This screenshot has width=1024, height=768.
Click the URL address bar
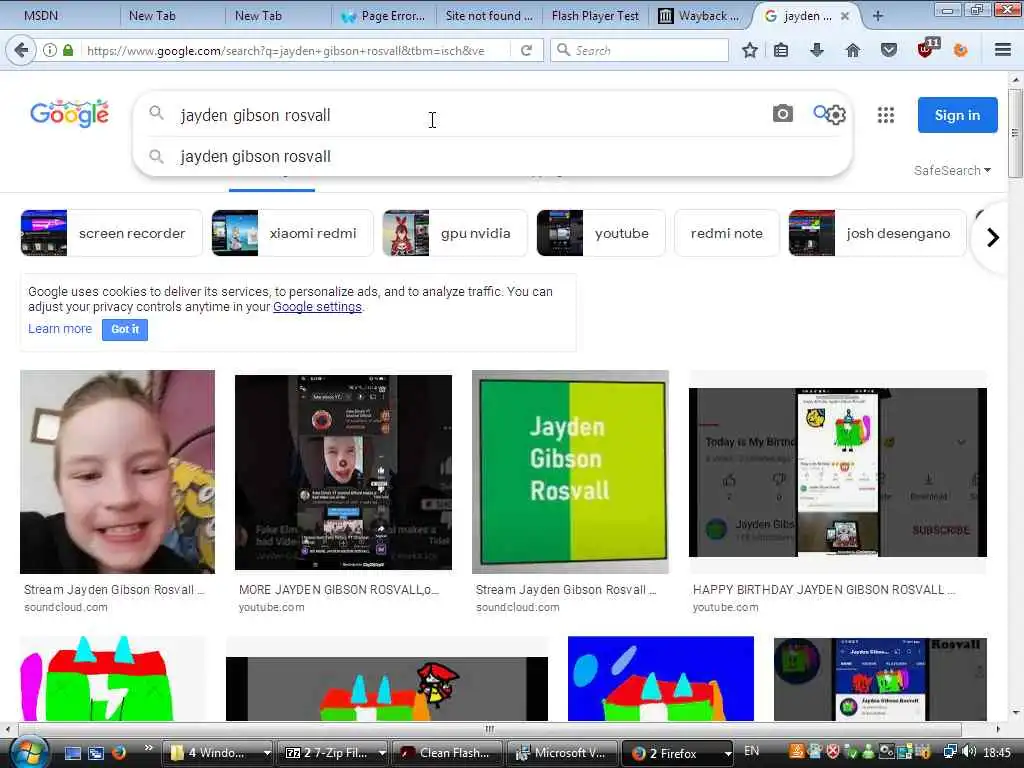294,50
